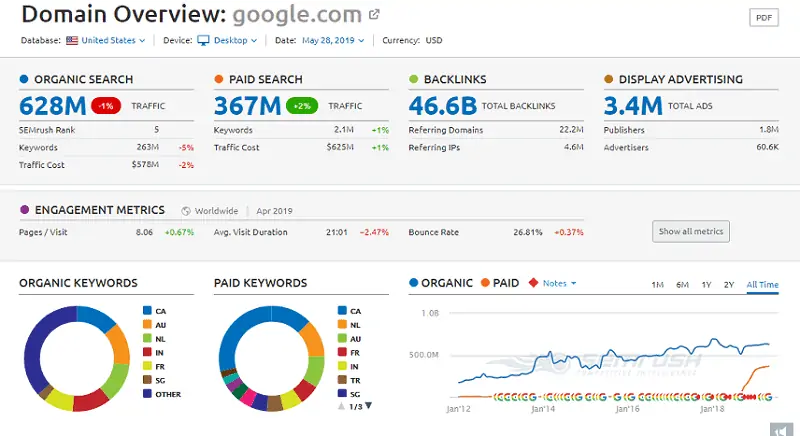Click the Worldwide globe icon
Viewport: 800px width, 436px height.
point(186,211)
